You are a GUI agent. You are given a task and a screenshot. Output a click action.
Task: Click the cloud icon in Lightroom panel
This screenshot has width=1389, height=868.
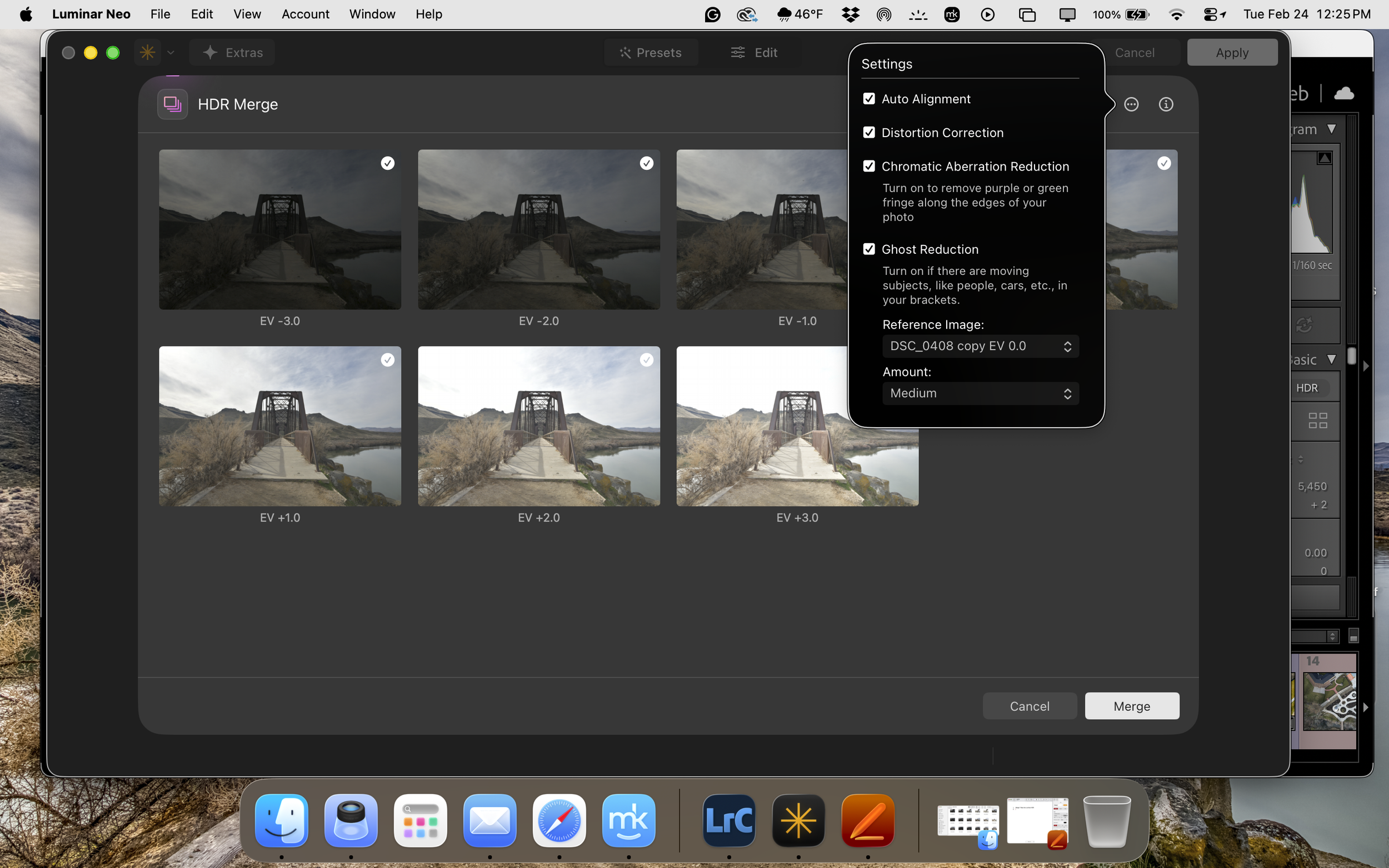(x=1343, y=93)
